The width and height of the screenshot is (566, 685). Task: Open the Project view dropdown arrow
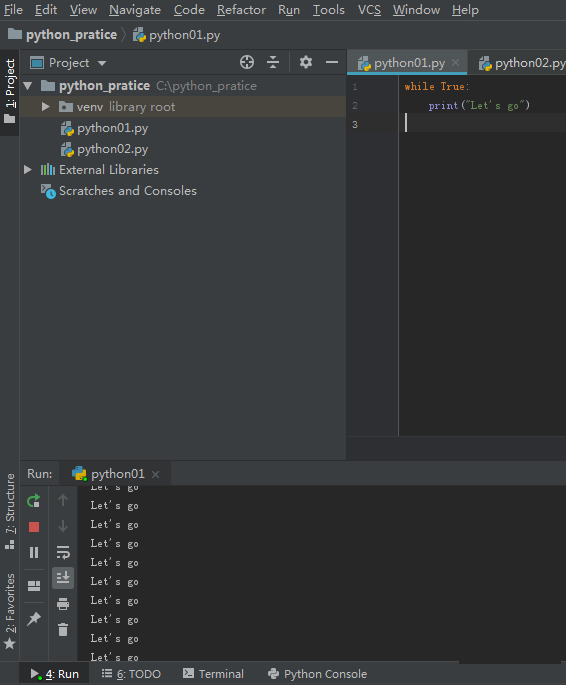[102, 63]
